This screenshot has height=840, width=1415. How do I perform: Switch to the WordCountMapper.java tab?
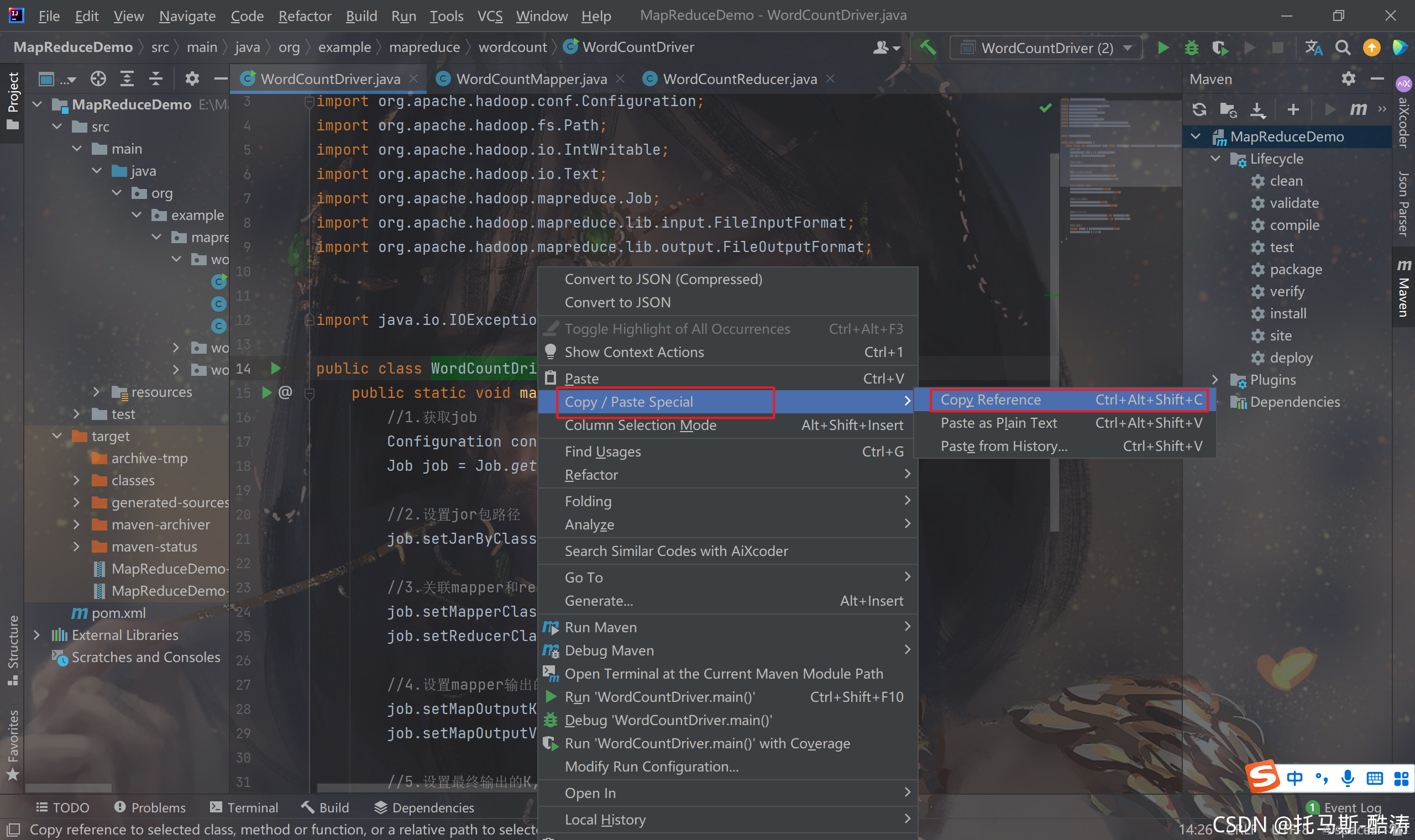click(531, 78)
